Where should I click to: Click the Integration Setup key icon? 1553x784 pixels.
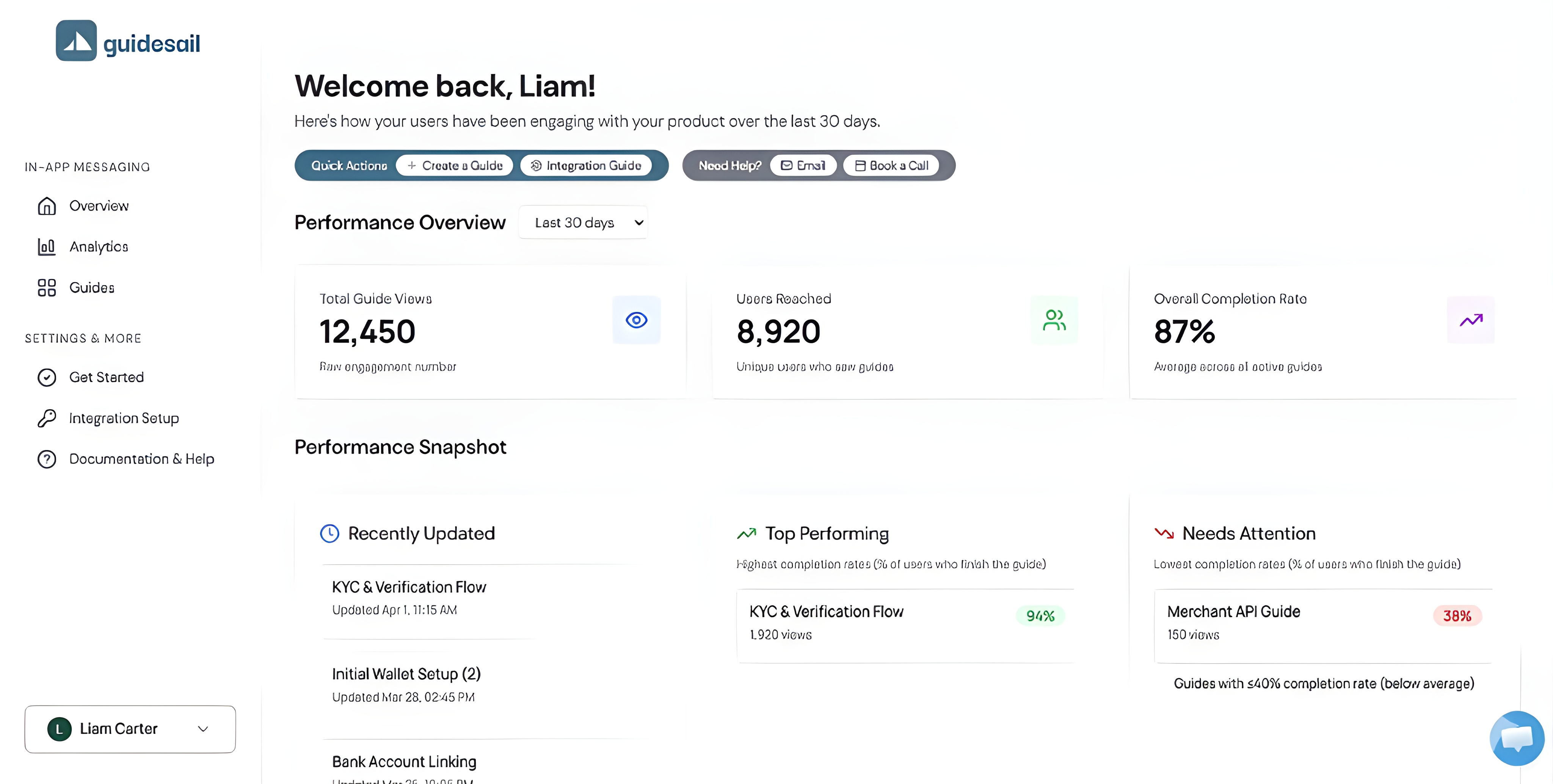[46, 418]
